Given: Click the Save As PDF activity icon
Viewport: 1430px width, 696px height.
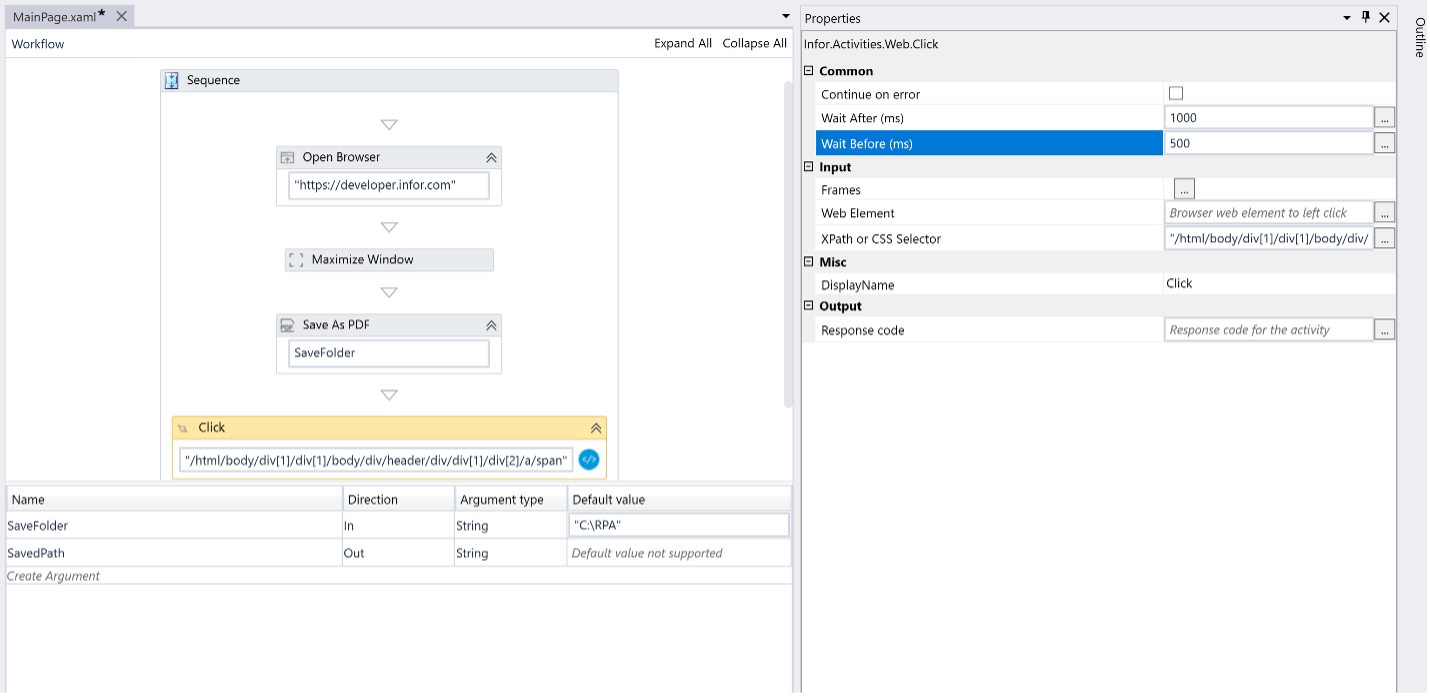Looking at the screenshot, I should (288, 325).
